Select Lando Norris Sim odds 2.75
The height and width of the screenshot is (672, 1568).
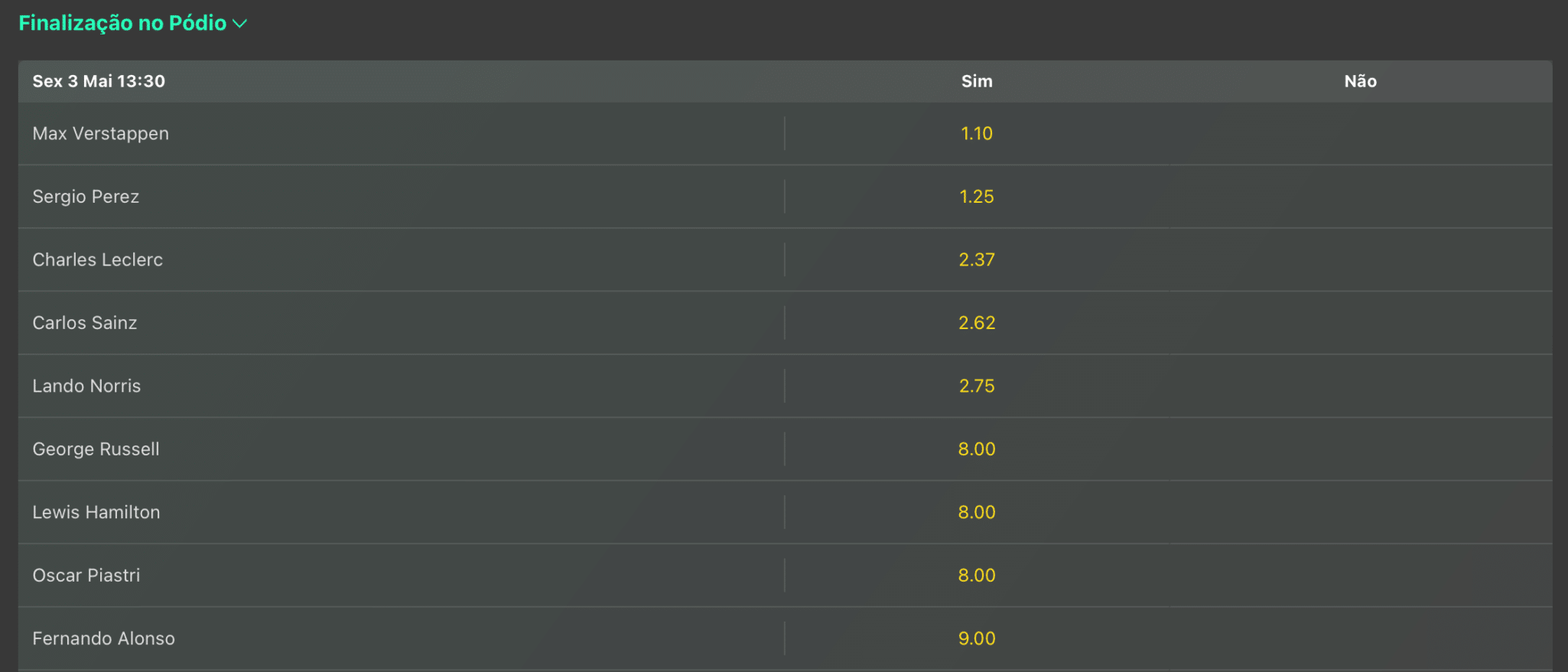pos(977,386)
